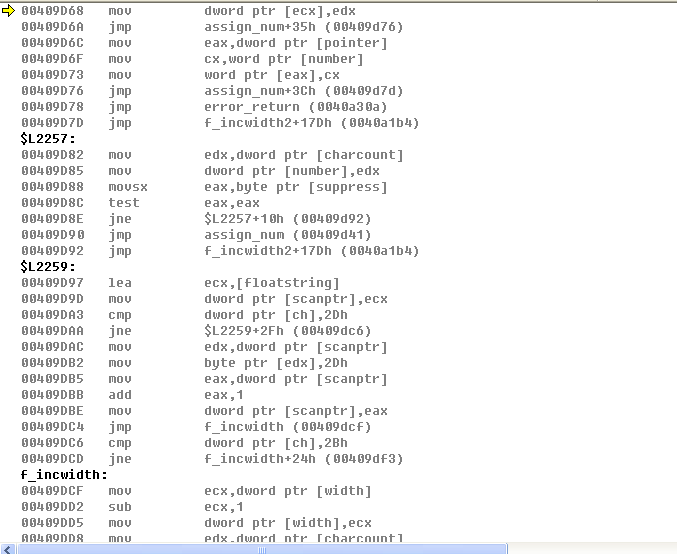Click the add mnemonic at 00409DBB
This screenshot has width=677, height=554.
[120, 394]
